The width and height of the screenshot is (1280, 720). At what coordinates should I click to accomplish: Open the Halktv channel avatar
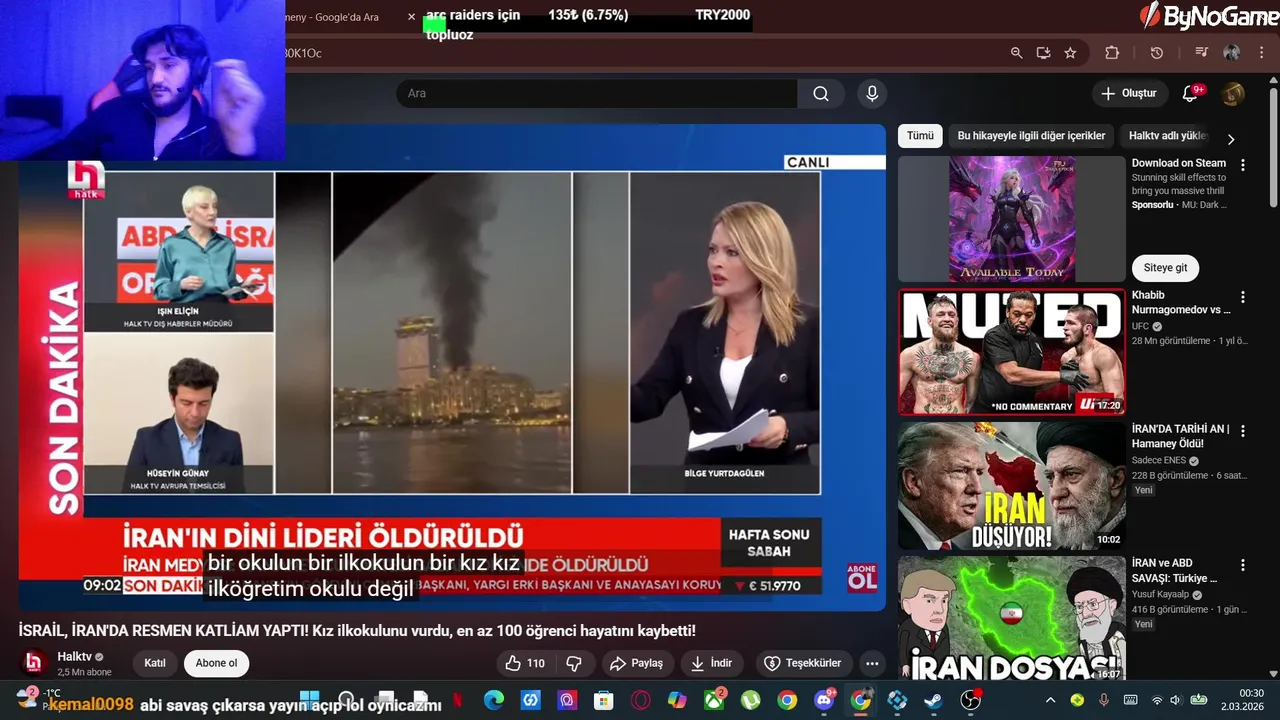(x=35, y=663)
